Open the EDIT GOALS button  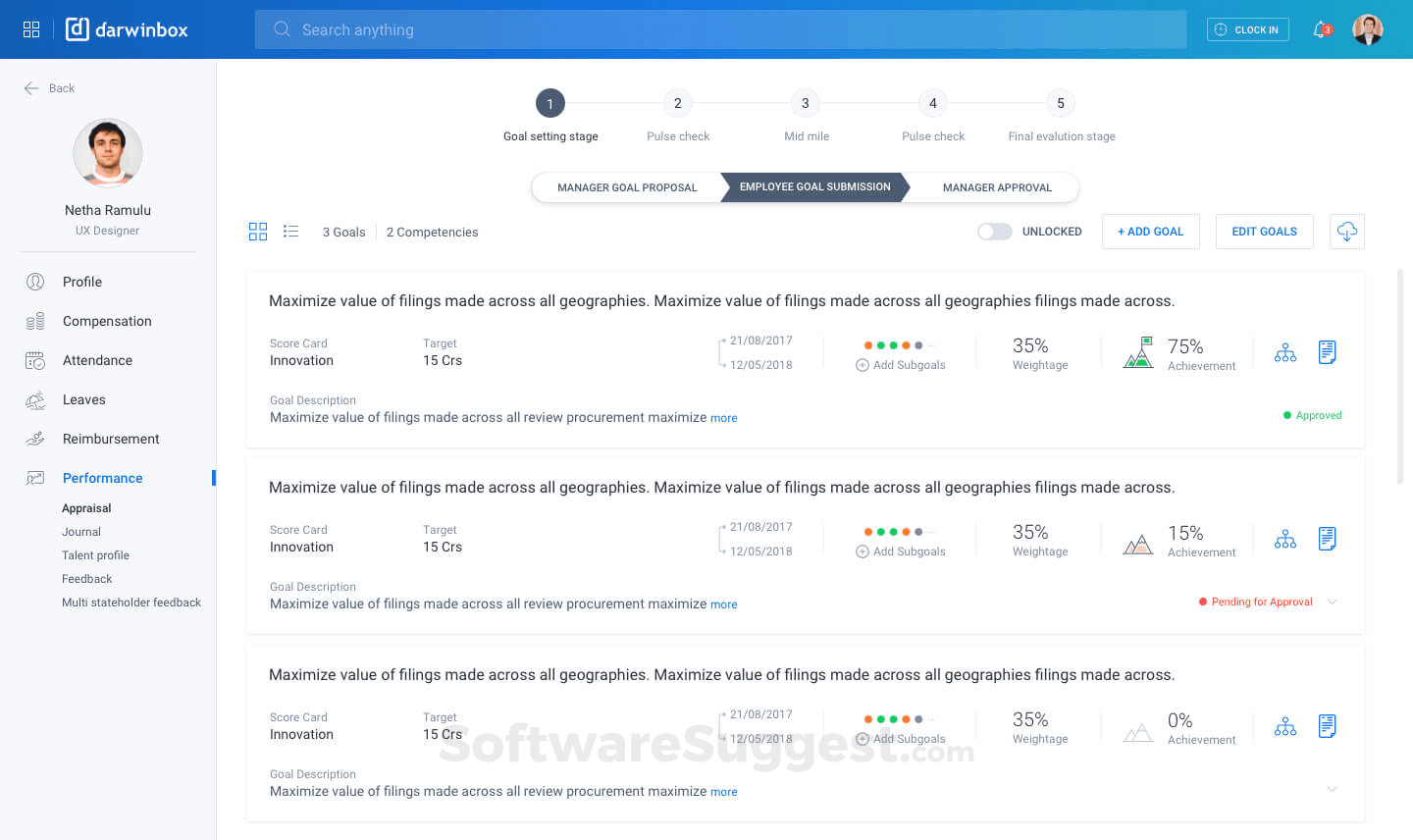(x=1264, y=232)
